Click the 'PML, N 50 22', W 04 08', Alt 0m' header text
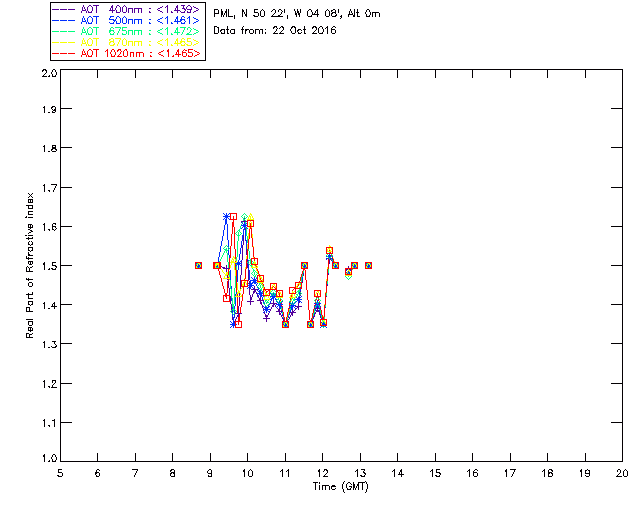Viewport: 640px width, 512px height. pos(297,13)
